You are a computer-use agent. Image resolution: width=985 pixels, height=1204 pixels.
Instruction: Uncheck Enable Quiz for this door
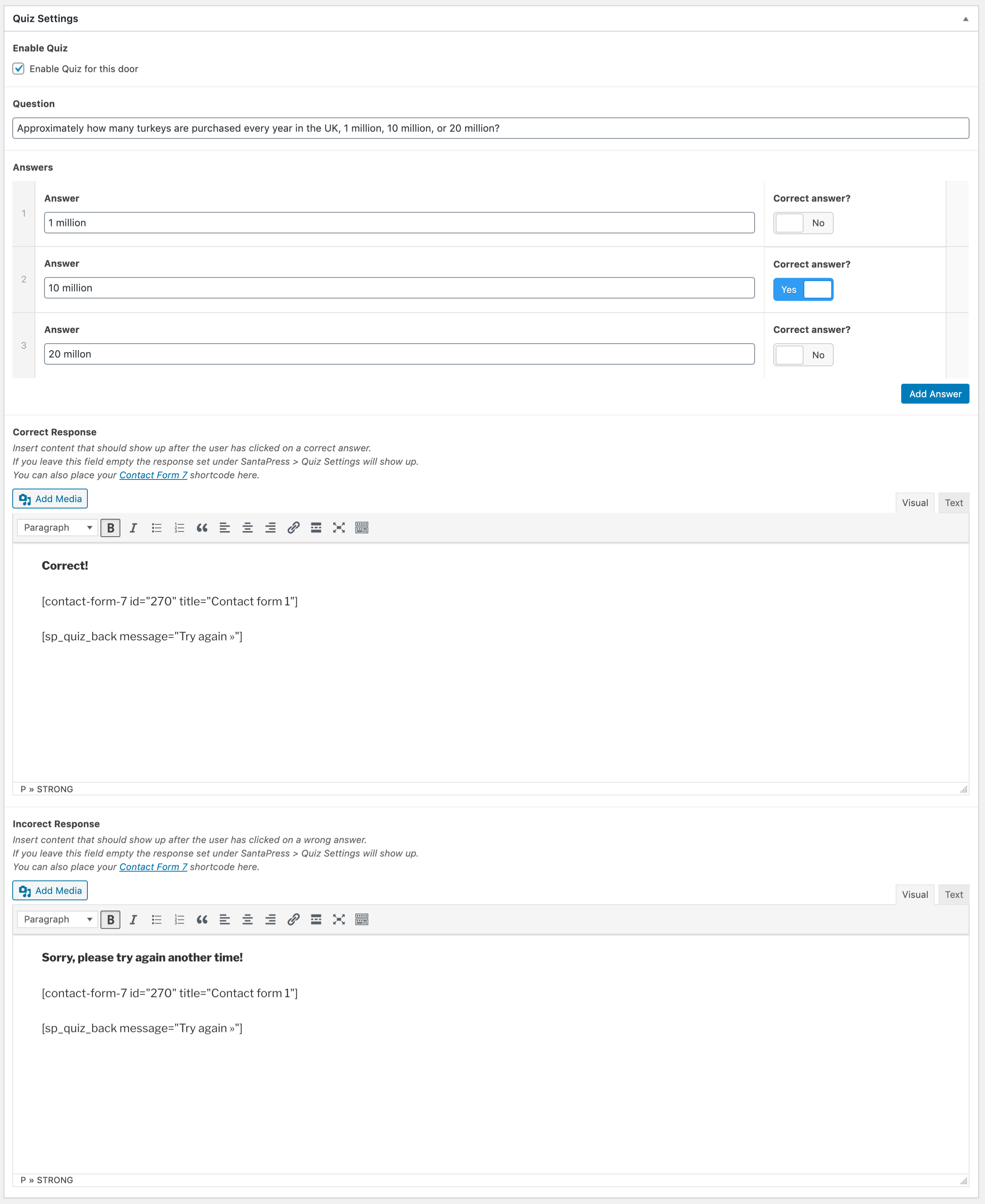[19, 69]
